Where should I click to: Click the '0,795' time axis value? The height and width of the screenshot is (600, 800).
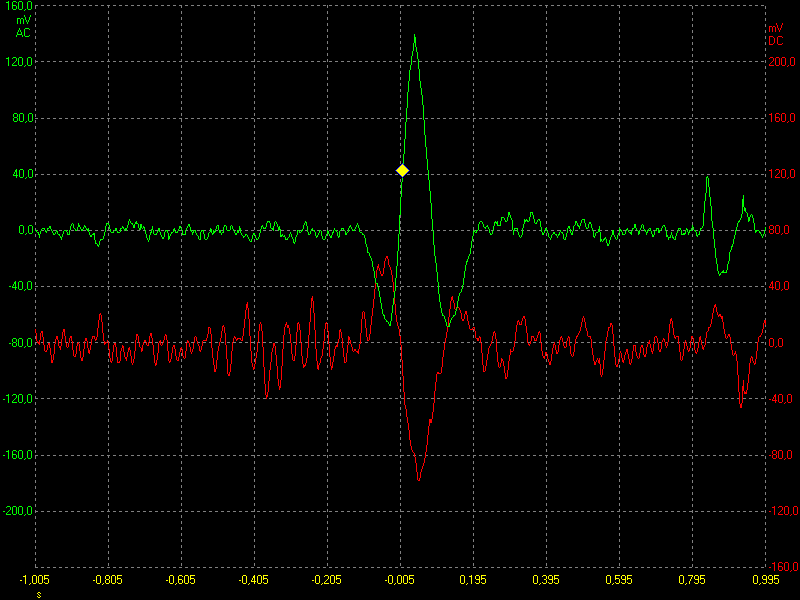coord(692,580)
